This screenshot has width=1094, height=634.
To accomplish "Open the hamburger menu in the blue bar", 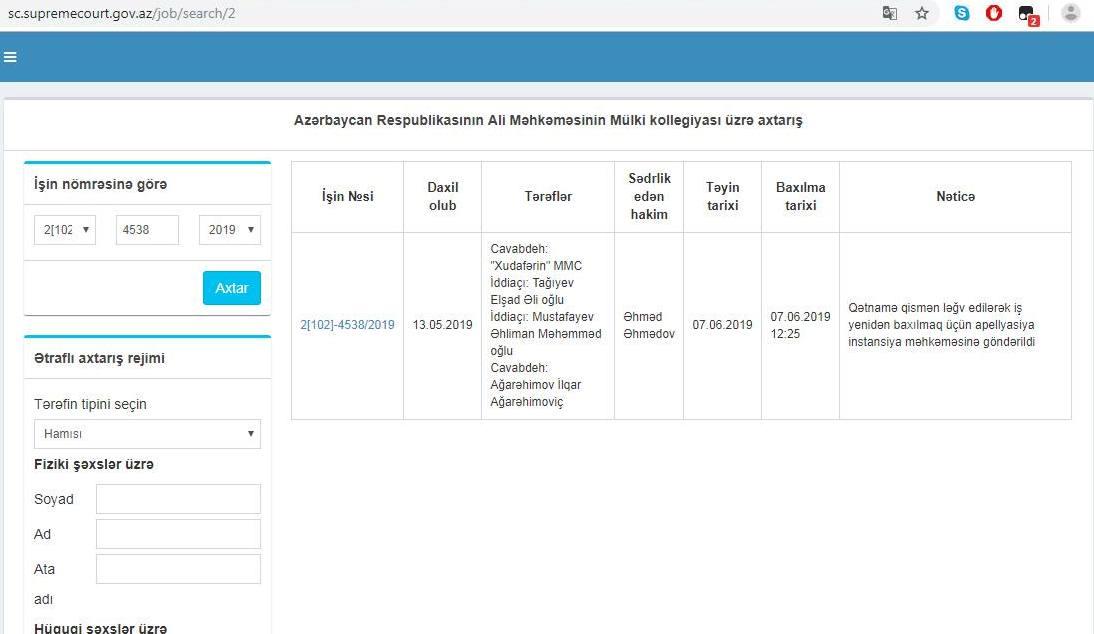I will coord(10,57).
